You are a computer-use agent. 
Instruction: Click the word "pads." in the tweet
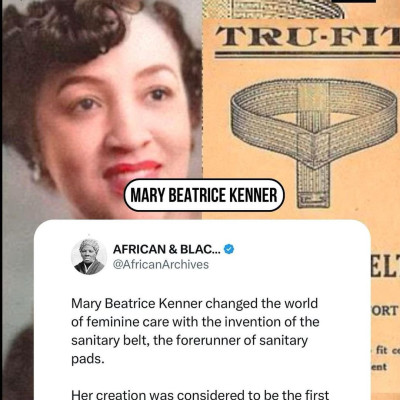88,359
